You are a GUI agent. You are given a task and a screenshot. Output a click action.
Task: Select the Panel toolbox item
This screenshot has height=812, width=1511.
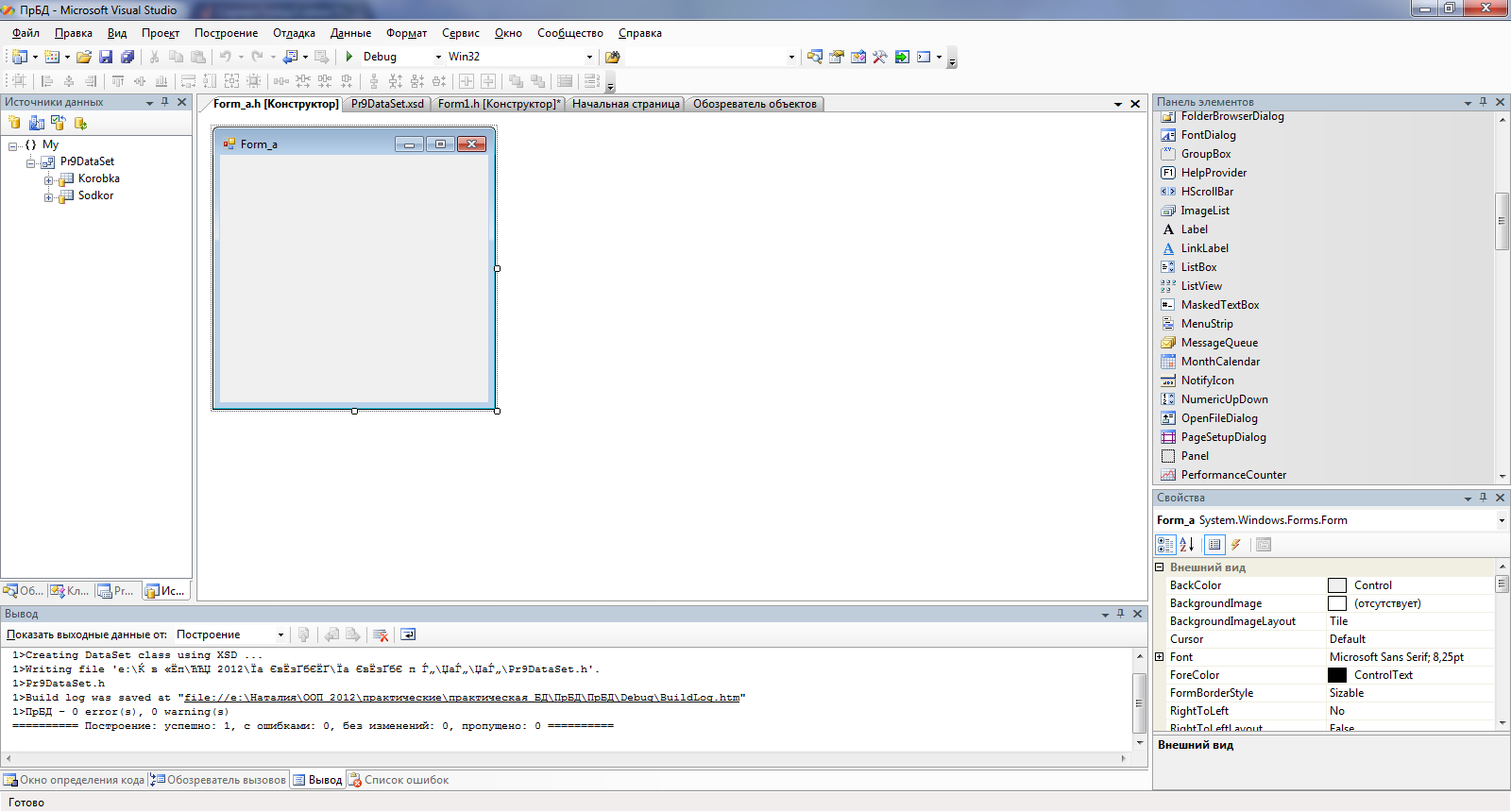coord(1194,456)
